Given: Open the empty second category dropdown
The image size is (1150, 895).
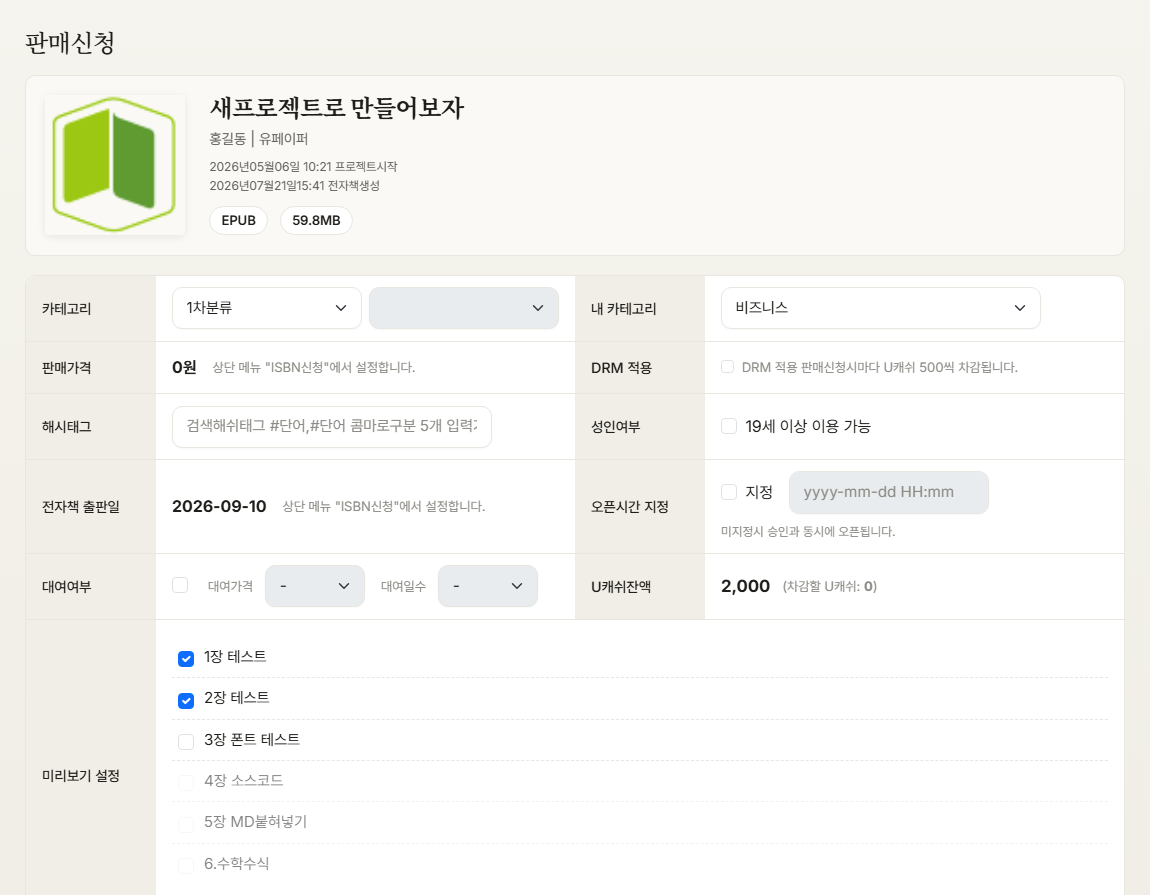Looking at the screenshot, I should 464,308.
